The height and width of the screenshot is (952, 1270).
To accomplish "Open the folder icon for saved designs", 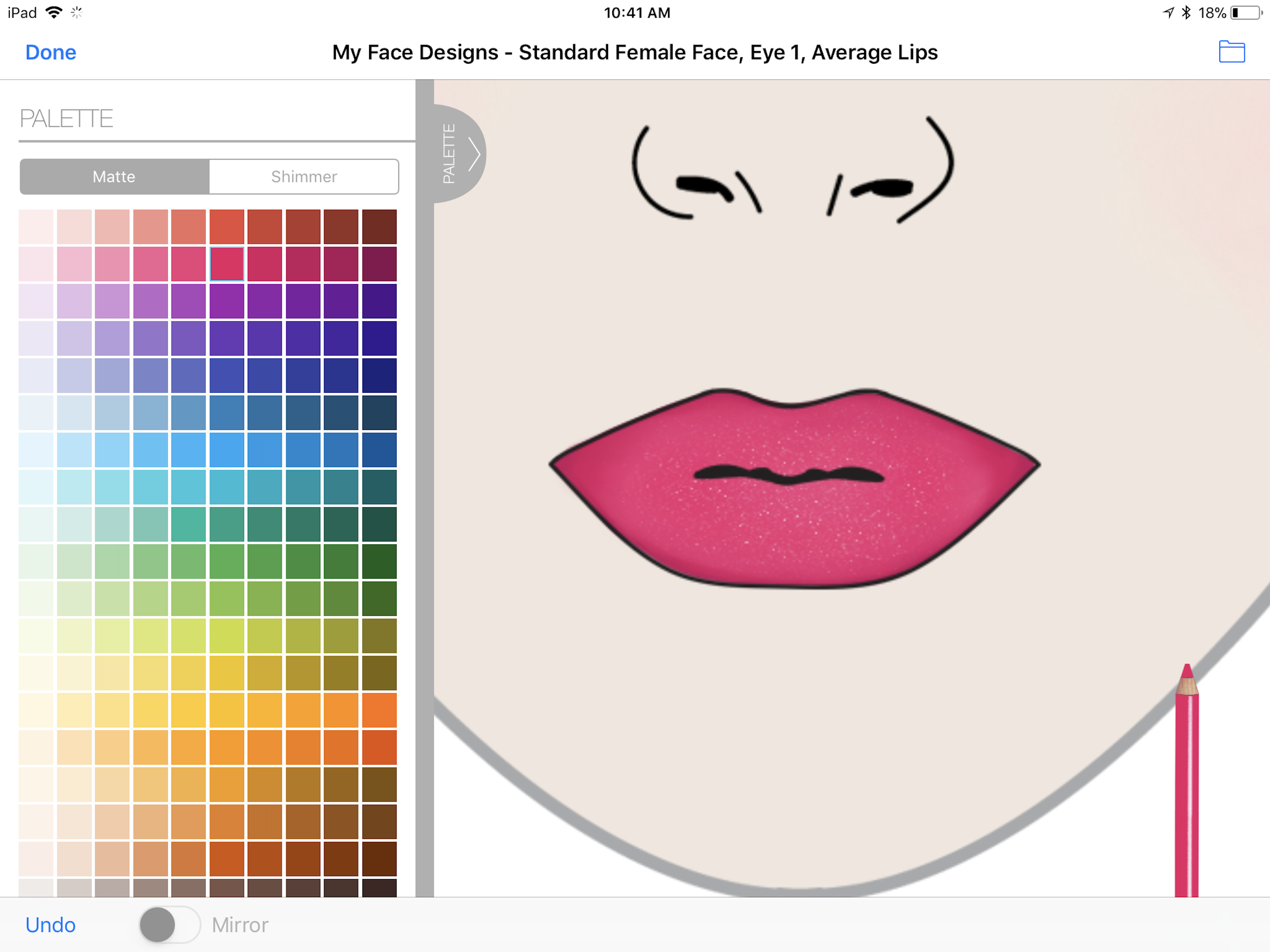I will point(1231,52).
